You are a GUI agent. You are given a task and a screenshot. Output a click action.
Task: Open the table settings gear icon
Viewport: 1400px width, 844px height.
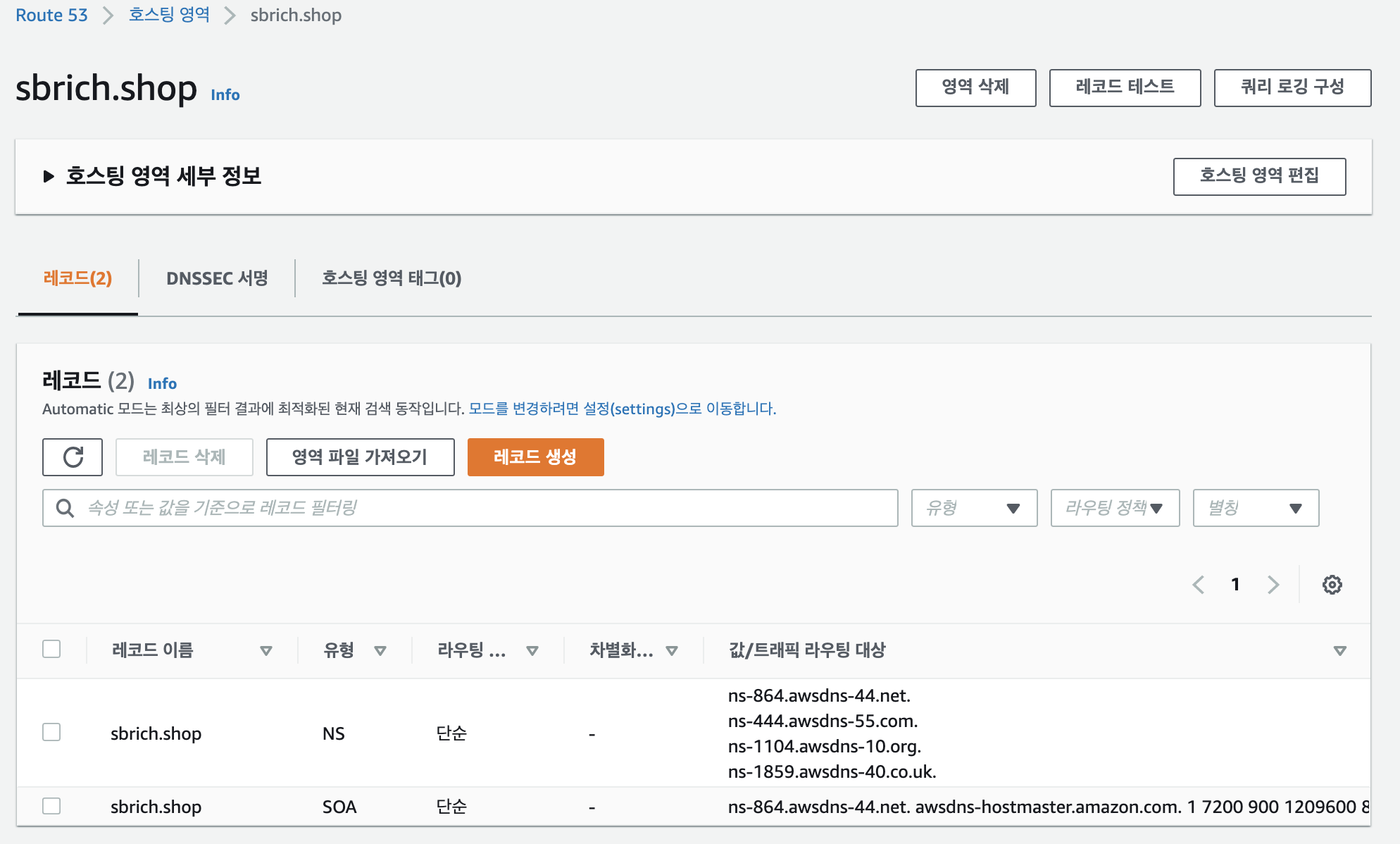[x=1332, y=585]
